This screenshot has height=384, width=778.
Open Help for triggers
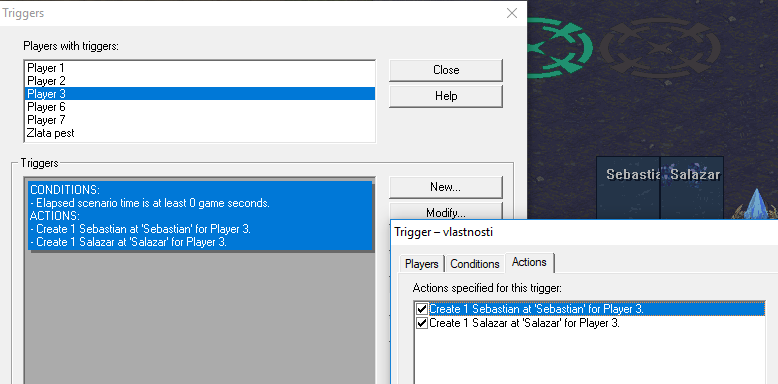[446, 96]
